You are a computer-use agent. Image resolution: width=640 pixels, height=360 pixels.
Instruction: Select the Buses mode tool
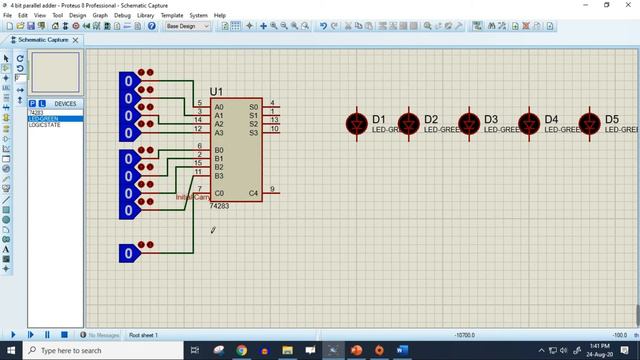(x=6, y=108)
